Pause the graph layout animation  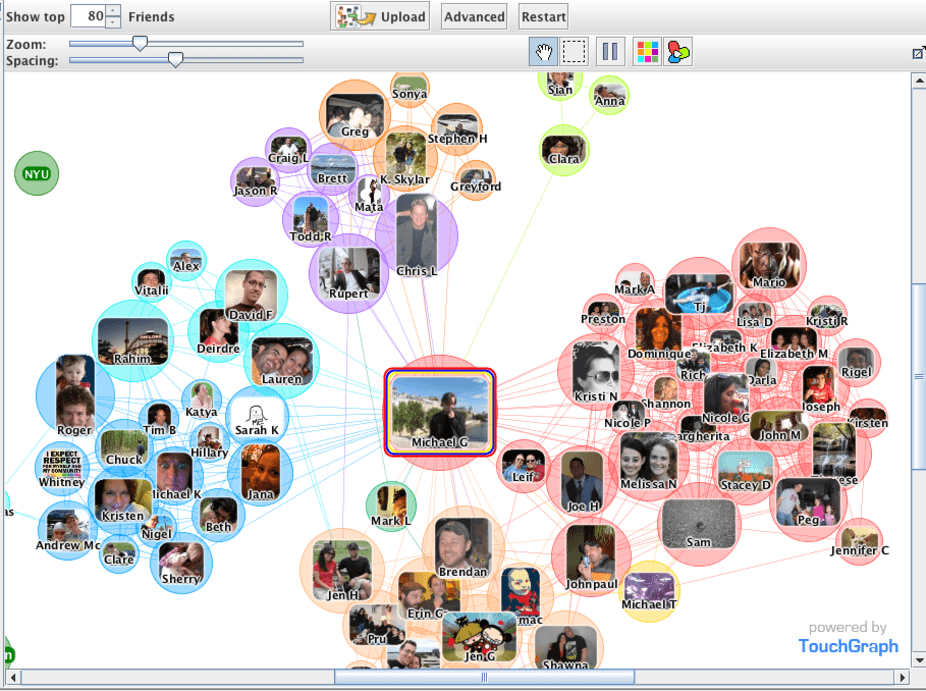click(609, 51)
